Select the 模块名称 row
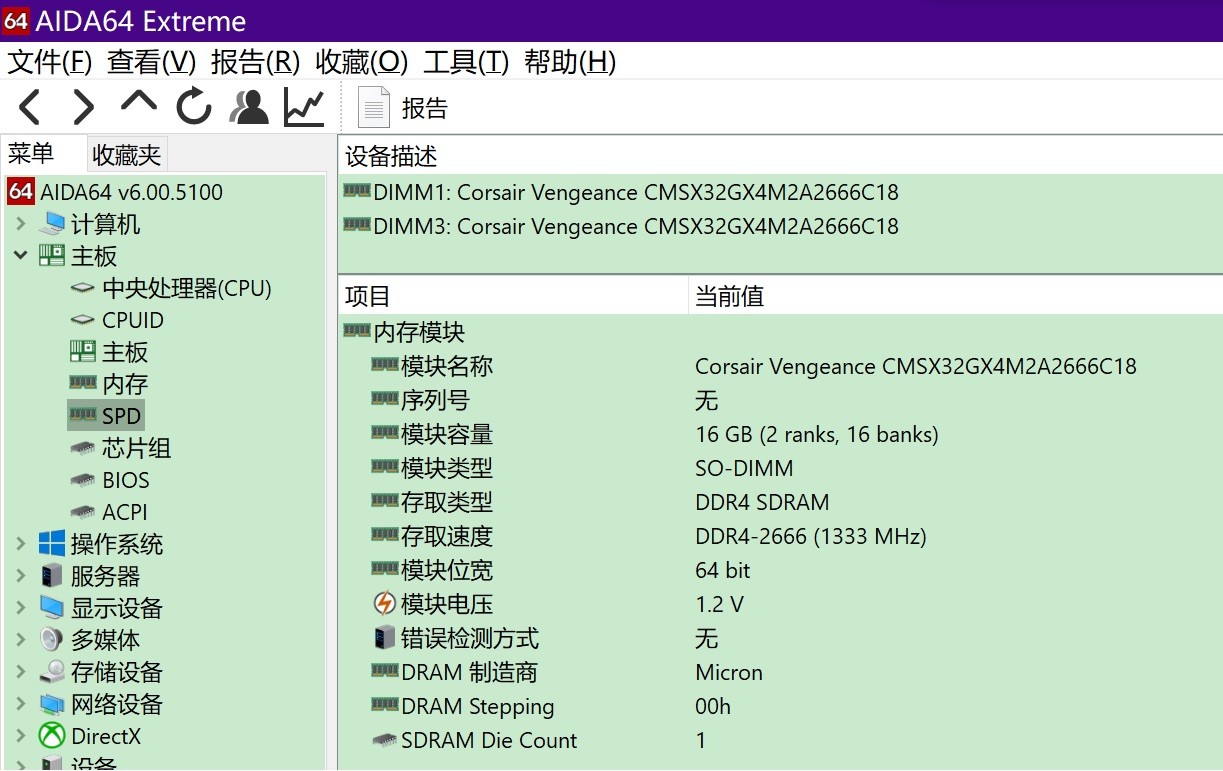 pos(780,366)
